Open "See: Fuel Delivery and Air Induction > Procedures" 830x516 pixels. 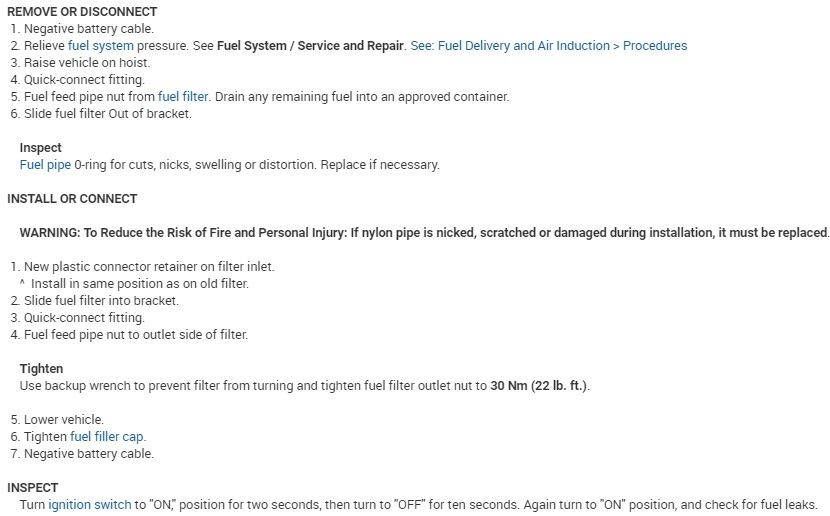(x=550, y=45)
